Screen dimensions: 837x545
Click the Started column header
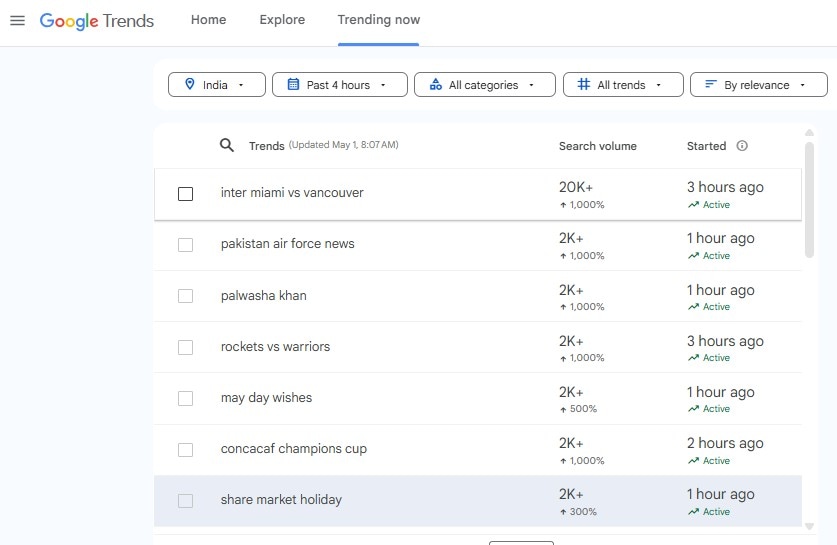tap(706, 146)
